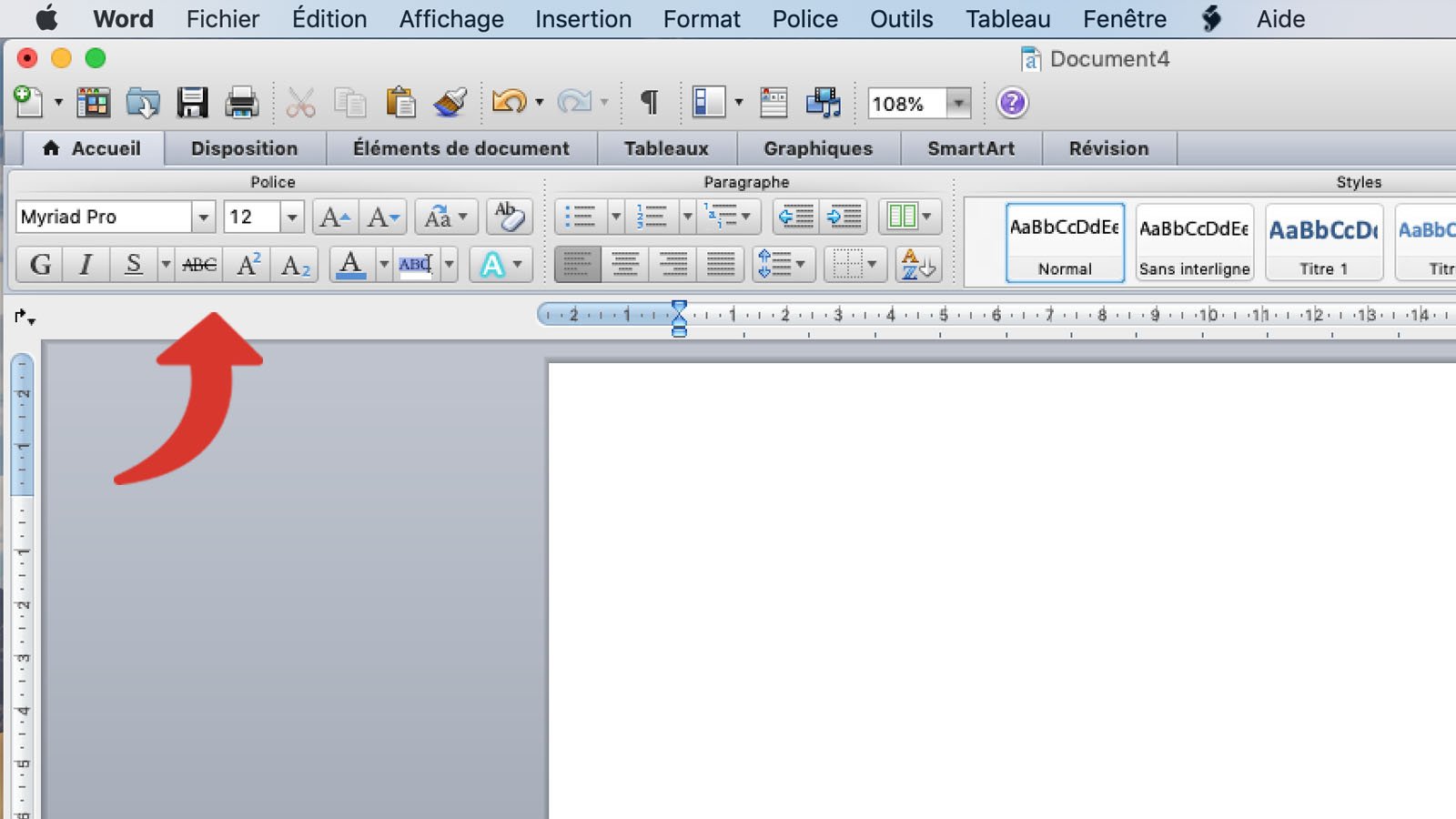This screenshot has width=1456, height=819.
Task: Click the scissors Cut icon
Action: click(299, 103)
